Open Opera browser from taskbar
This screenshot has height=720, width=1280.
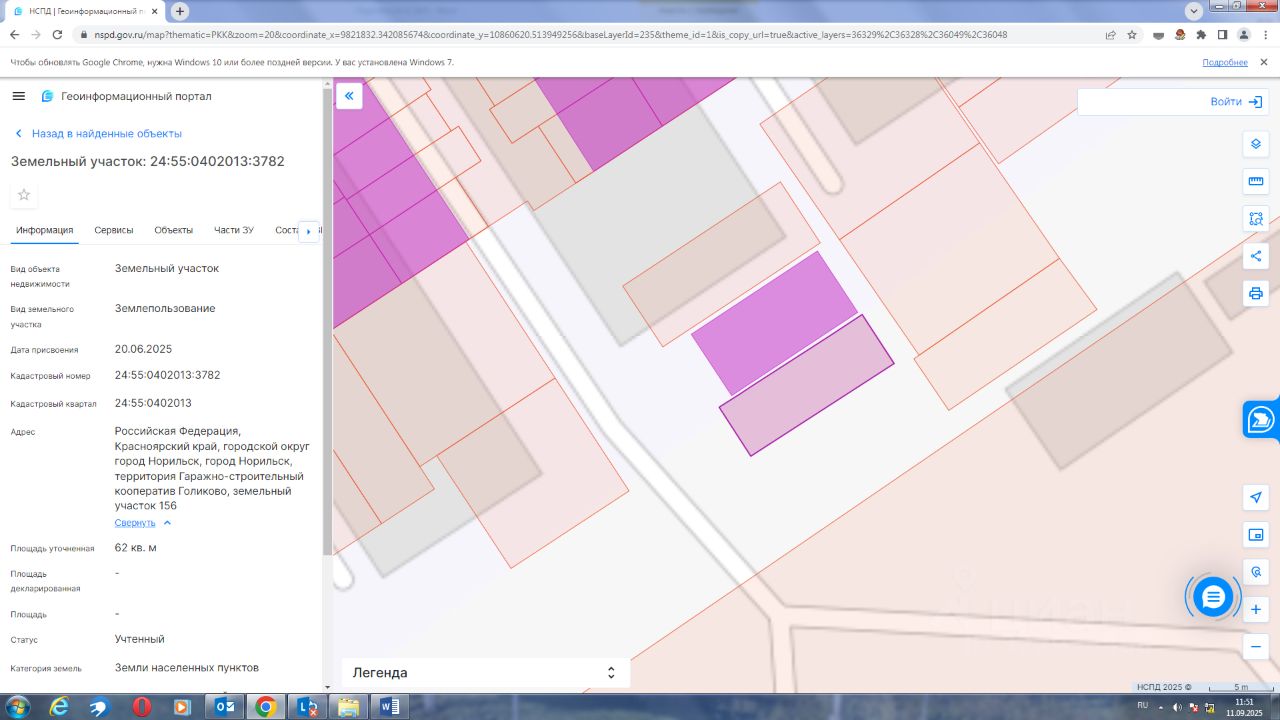(142, 707)
